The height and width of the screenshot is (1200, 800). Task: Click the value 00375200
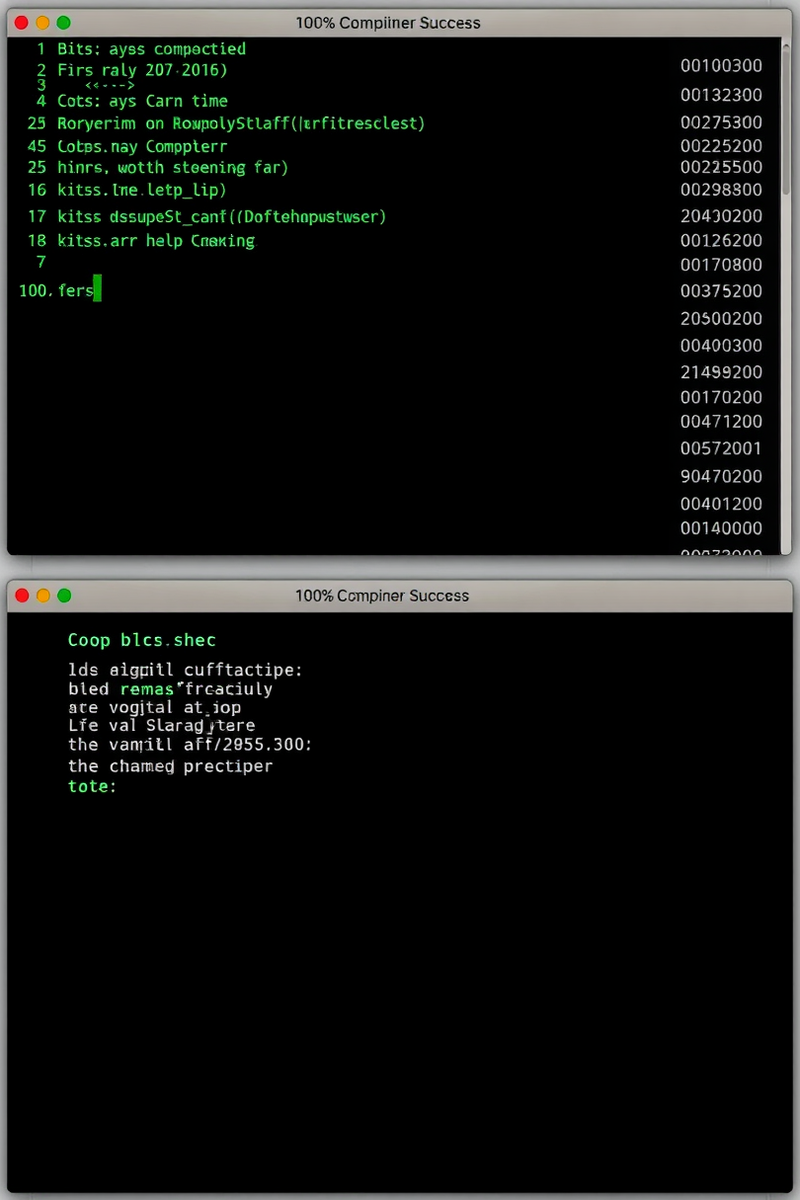point(721,292)
